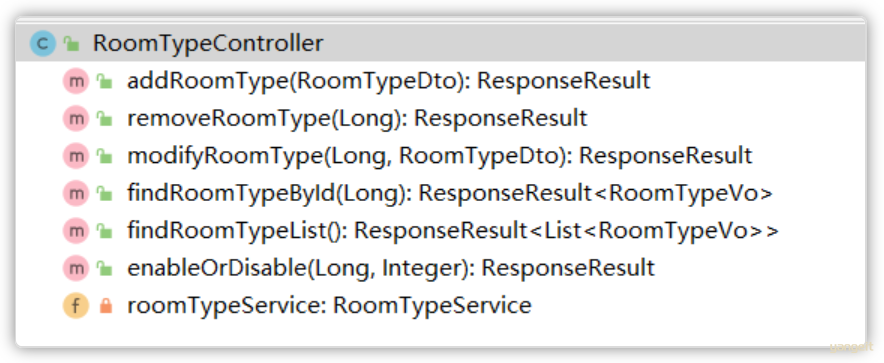Click the method icon beside findRoomTypeById
Viewport: 884px width, 363px height.
click(76, 193)
